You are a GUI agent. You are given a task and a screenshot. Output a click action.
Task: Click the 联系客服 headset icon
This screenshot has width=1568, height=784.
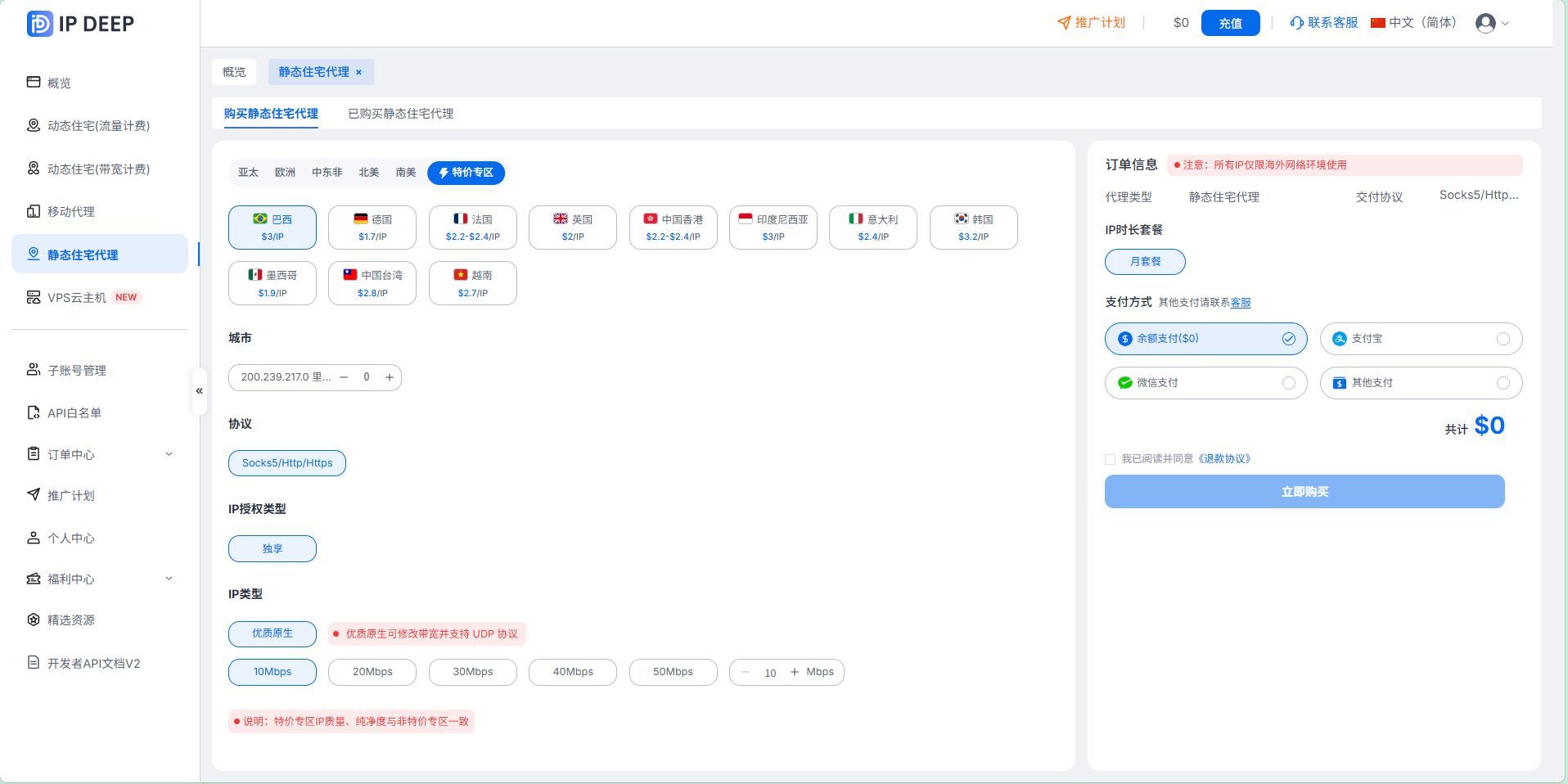[1297, 23]
